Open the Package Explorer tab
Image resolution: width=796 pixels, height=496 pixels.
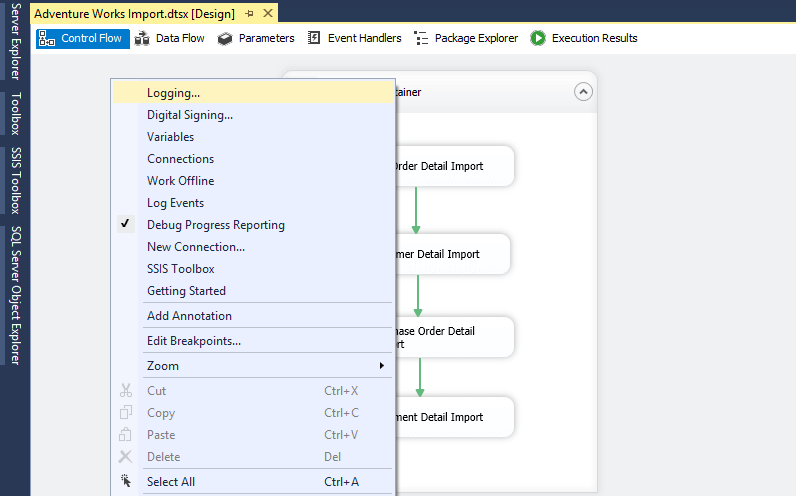tap(466, 38)
